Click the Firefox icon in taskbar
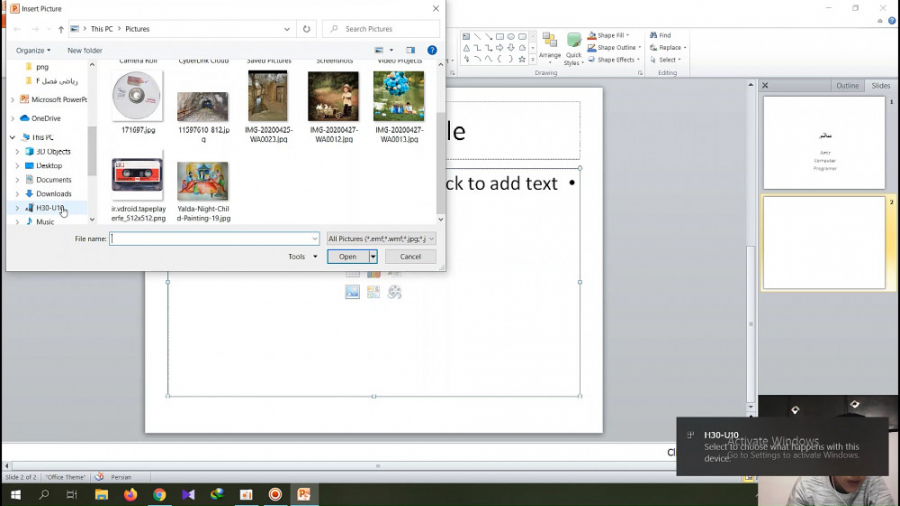Screen dimensions: 900x506 (x=130, y=494)
